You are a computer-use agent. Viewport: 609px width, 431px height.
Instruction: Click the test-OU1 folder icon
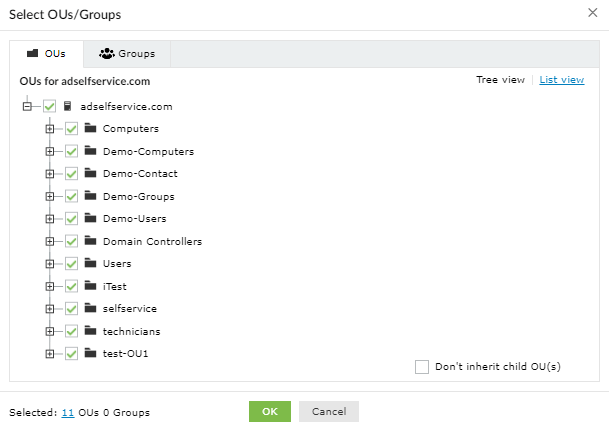point(90,354)
